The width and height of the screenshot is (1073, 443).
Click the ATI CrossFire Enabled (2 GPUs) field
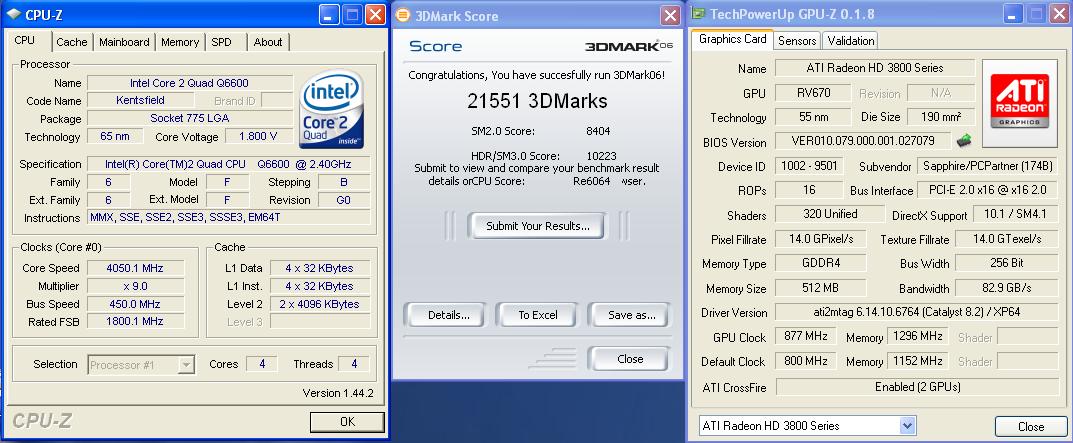917,387
